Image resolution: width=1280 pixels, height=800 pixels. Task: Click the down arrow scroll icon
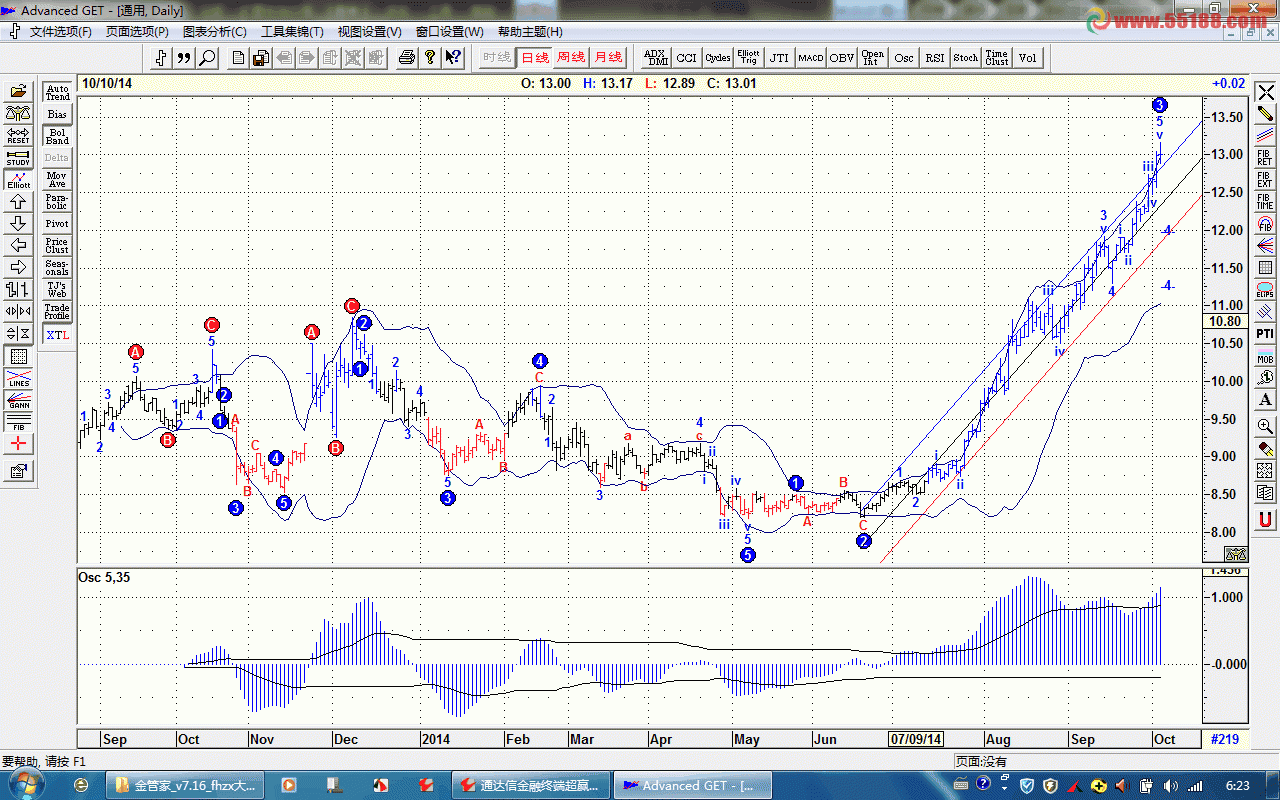(18, 224)
